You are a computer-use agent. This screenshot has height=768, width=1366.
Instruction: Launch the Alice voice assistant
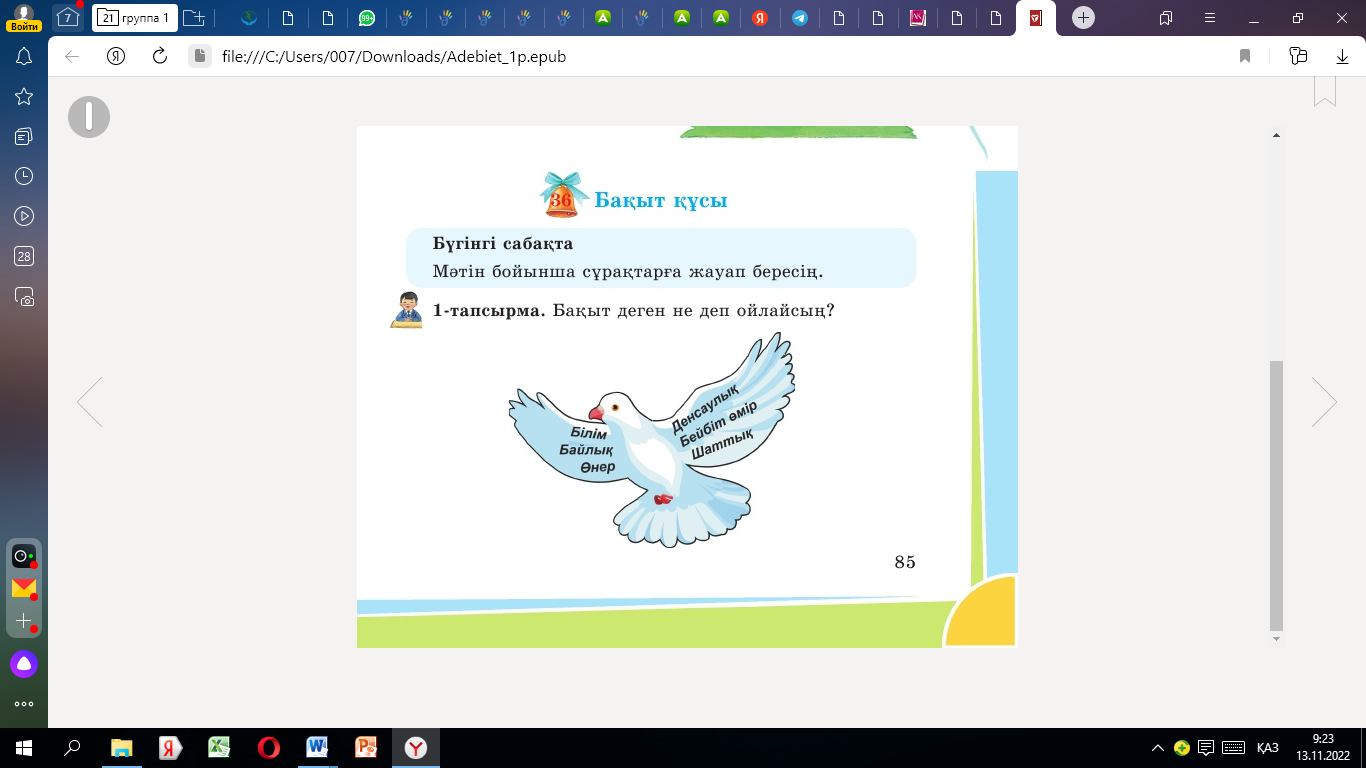(24, 663)
